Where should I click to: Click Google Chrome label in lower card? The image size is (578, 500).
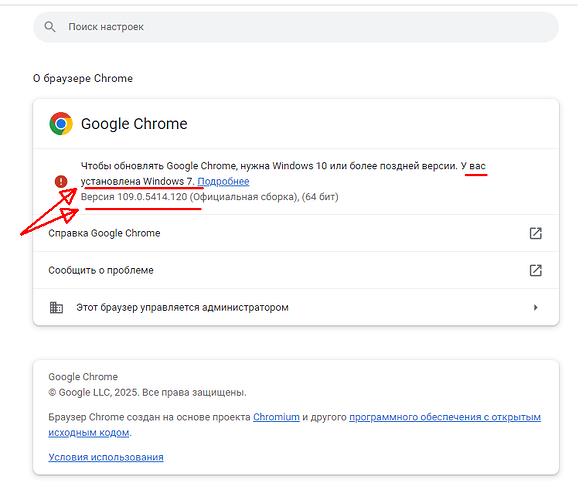tap(83, 377)
